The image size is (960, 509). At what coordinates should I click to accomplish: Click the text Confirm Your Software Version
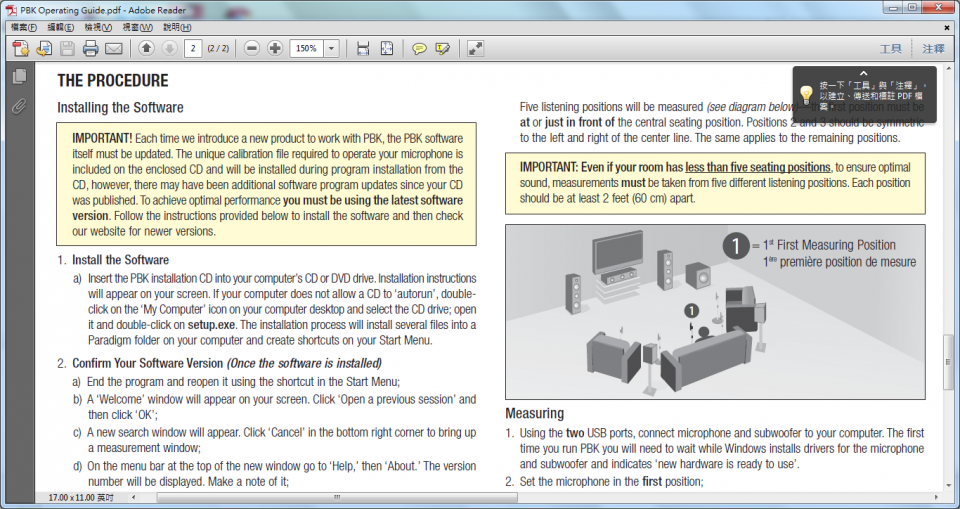click(148, 363)
